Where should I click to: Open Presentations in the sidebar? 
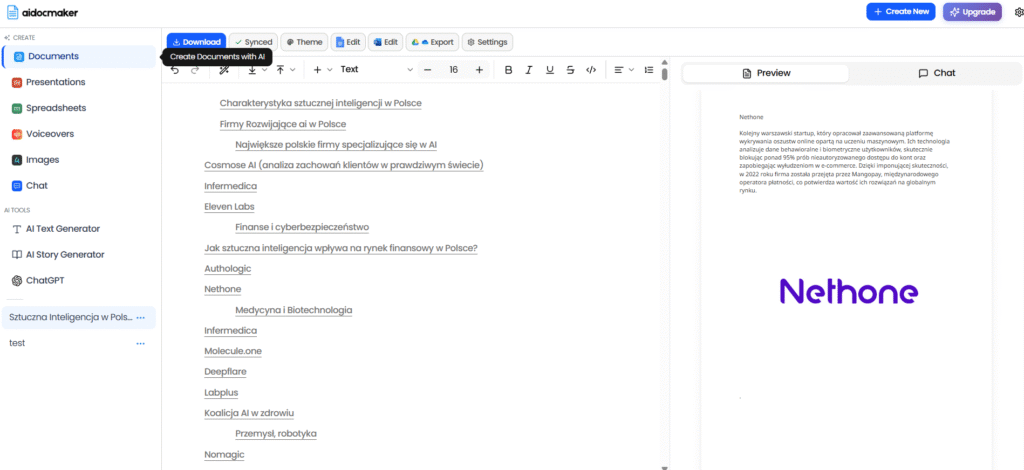tap(79, 82)
